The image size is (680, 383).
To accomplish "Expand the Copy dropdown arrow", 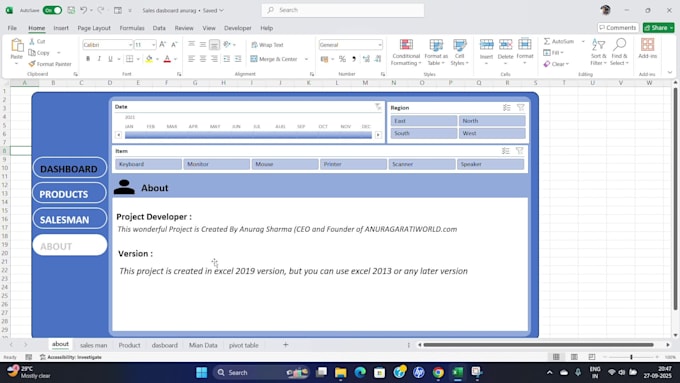I will click(x=59, y=52).
